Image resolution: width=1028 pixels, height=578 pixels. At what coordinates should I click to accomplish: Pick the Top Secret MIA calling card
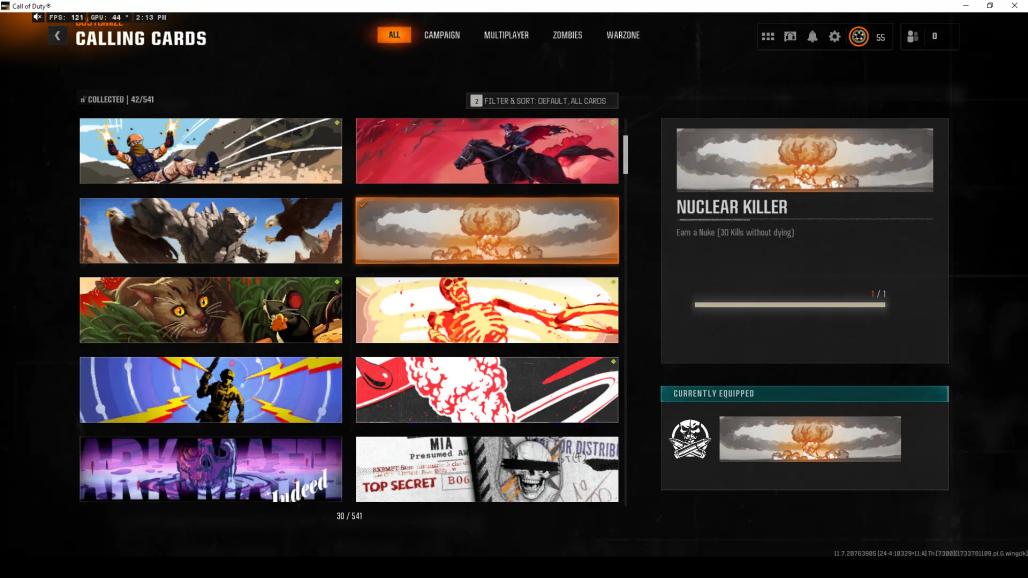coord(487,468)
